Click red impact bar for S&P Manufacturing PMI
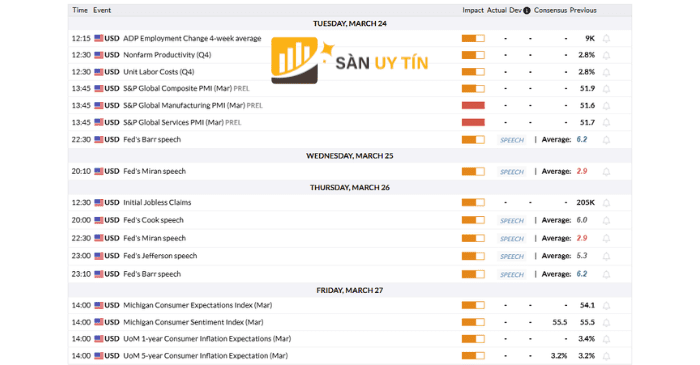 coord(473,105)
